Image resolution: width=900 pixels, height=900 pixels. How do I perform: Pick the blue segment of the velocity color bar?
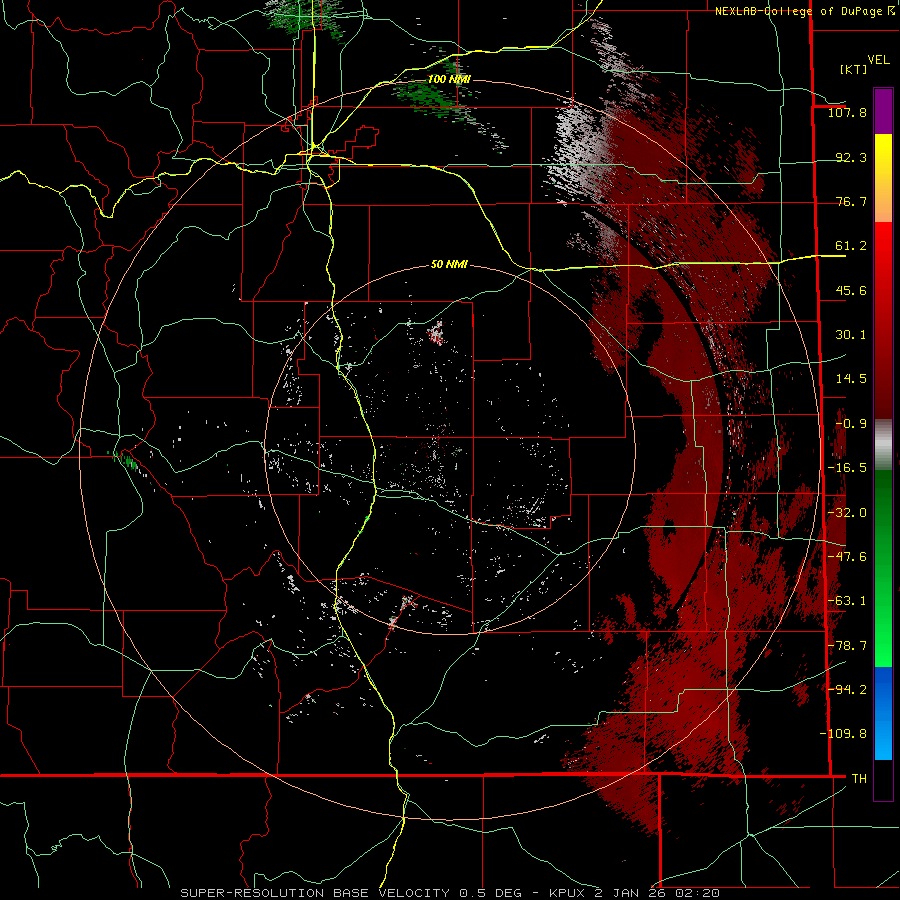883,713
